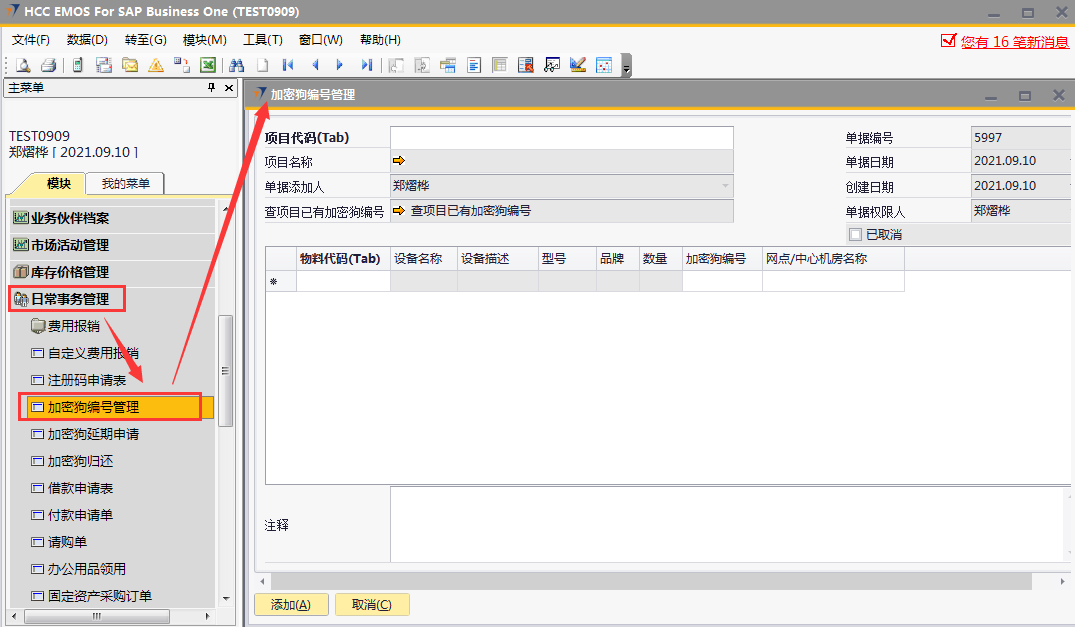Open the 工具(T) menu
Image resolution: width=1075 pixels, height=627 pixels.
click(262, 40)
